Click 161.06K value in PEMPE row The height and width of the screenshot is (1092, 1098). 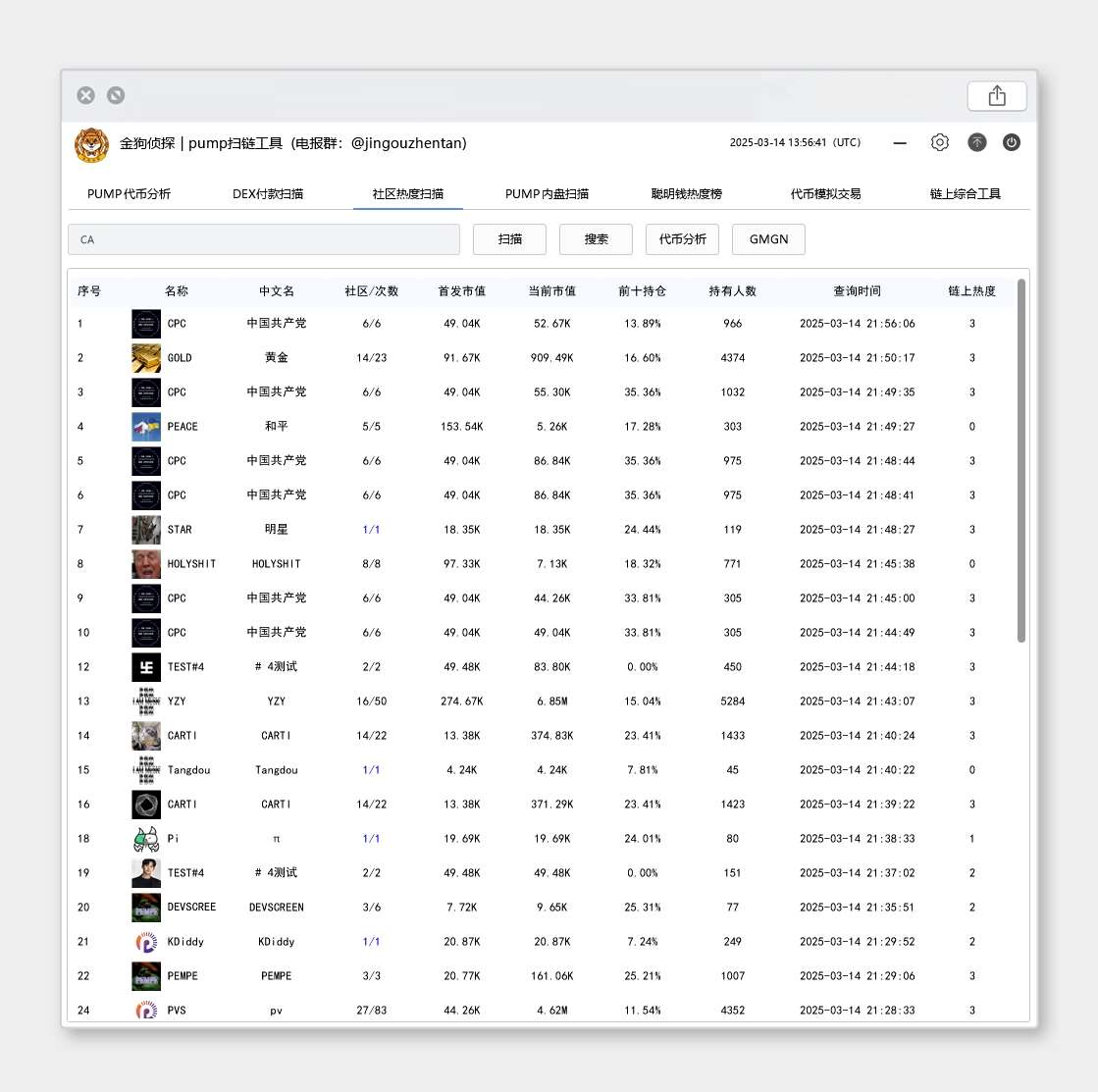click(551, 976)
